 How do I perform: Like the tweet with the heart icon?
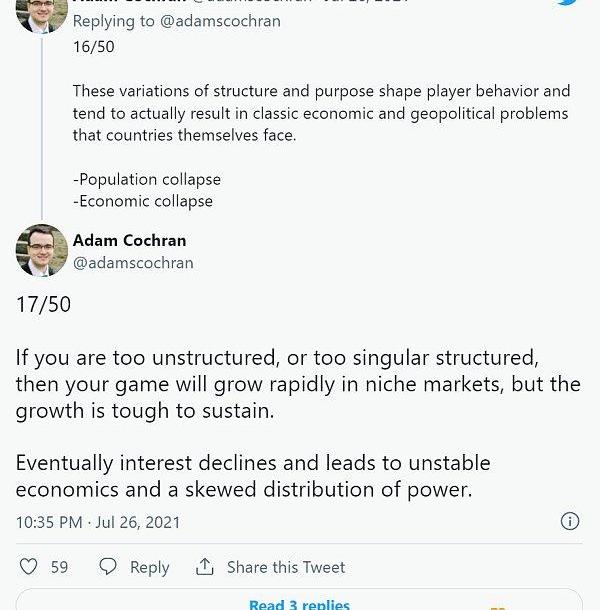point(29,567)
